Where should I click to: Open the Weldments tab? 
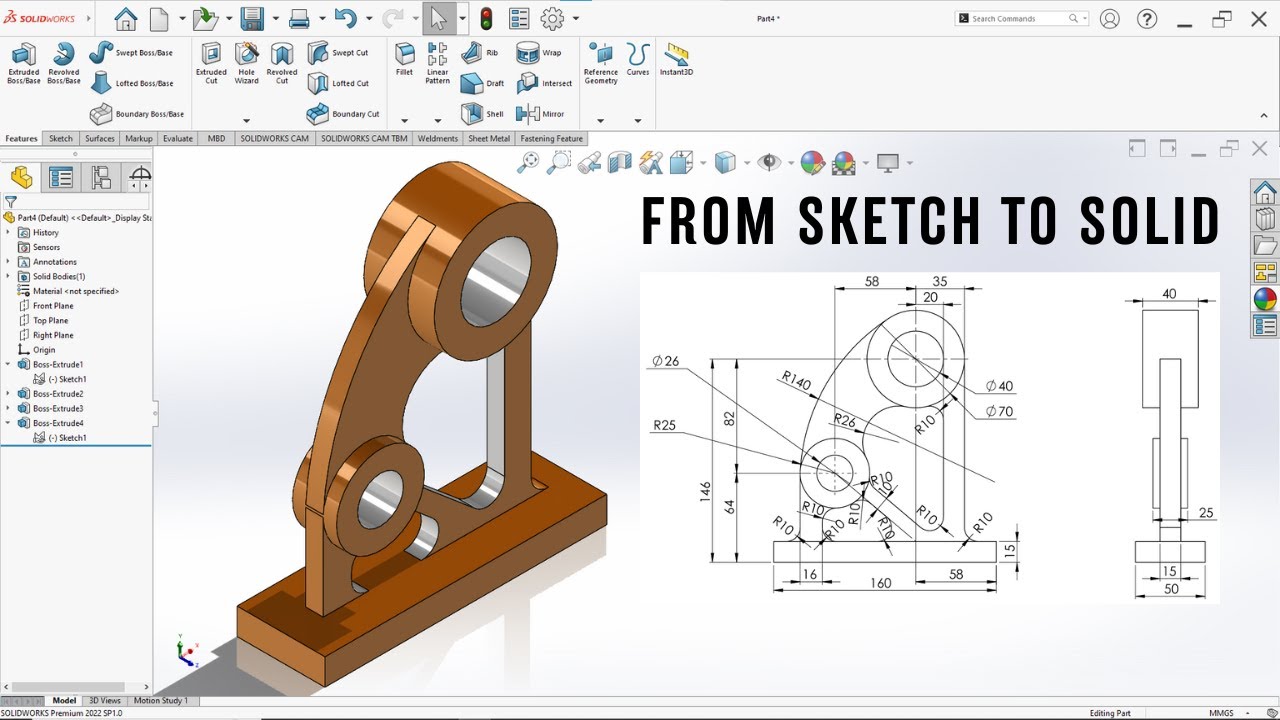point(438,139)
